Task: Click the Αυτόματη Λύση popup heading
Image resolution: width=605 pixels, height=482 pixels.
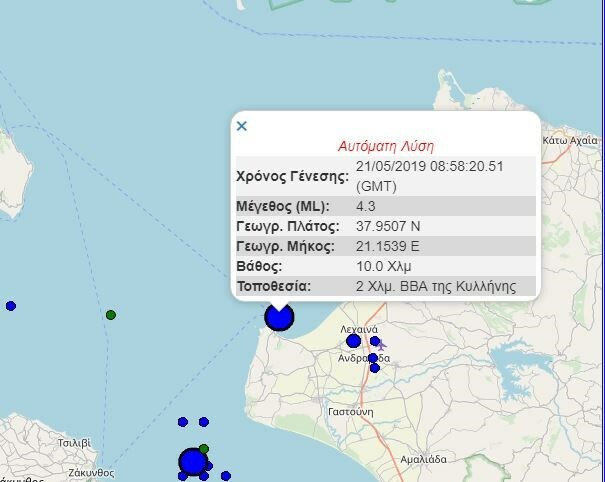Action: click(x=385, y=145)
